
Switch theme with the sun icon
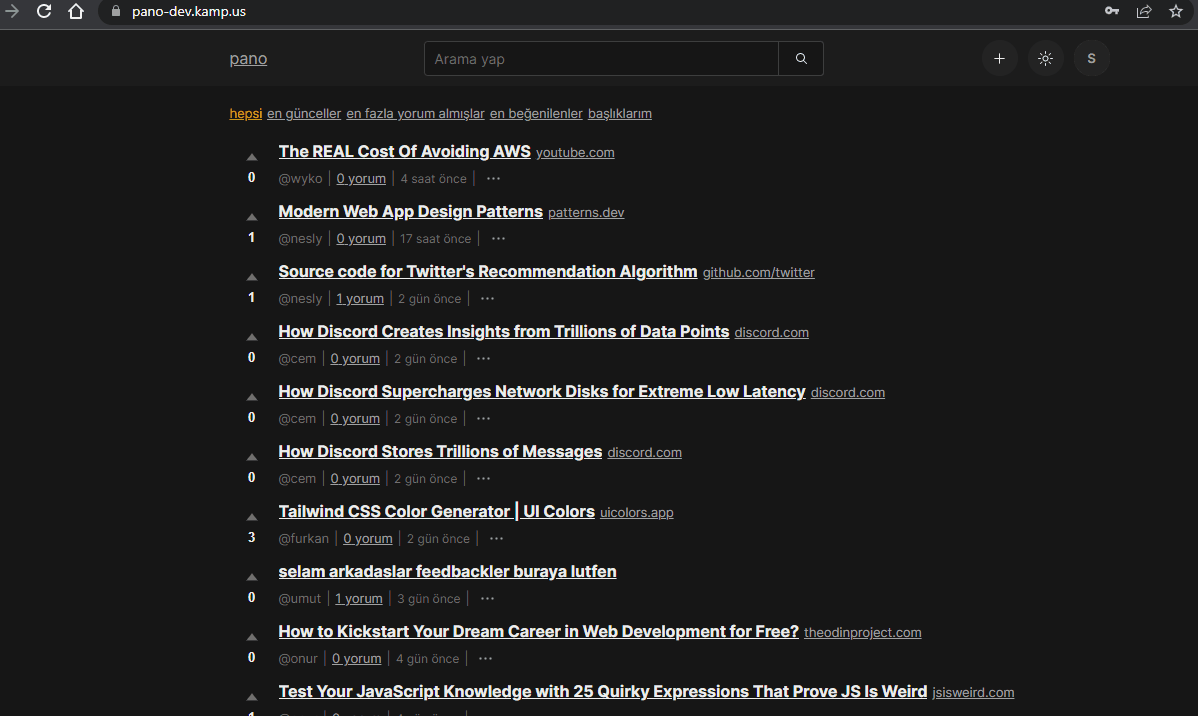1045,58
